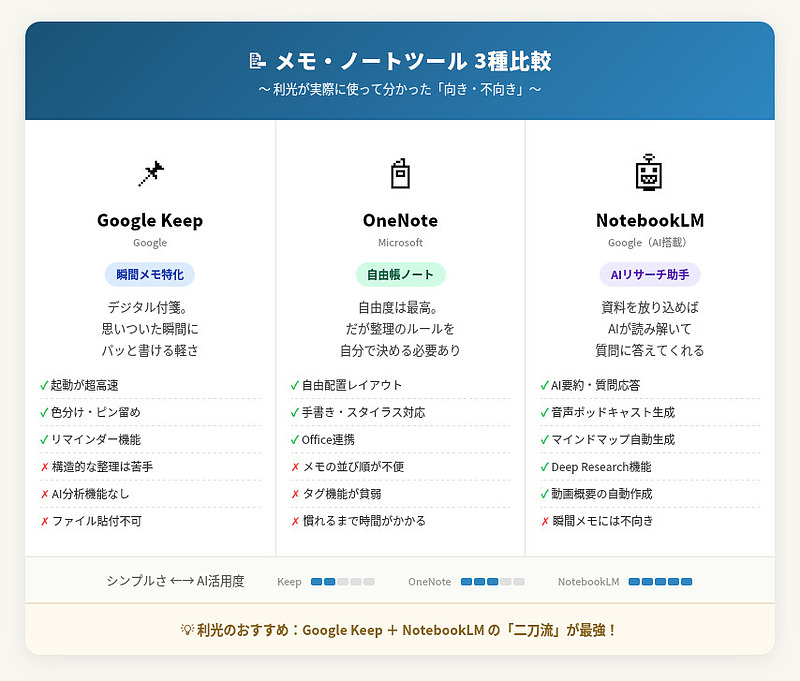Select the lightning pen icon above Google Keep
This screenshot has height=681, width=800.
point(150,172)
